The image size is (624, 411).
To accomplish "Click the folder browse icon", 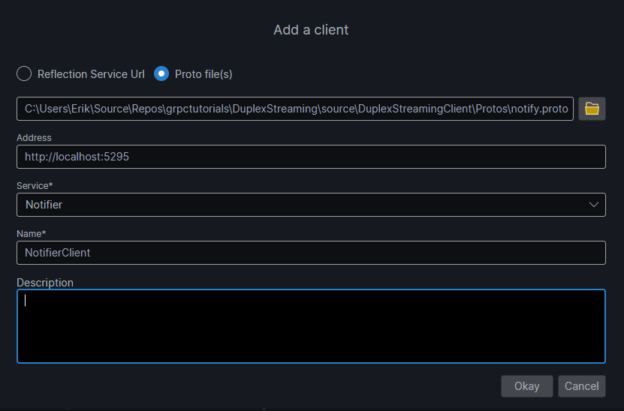I will pos(592,108).
